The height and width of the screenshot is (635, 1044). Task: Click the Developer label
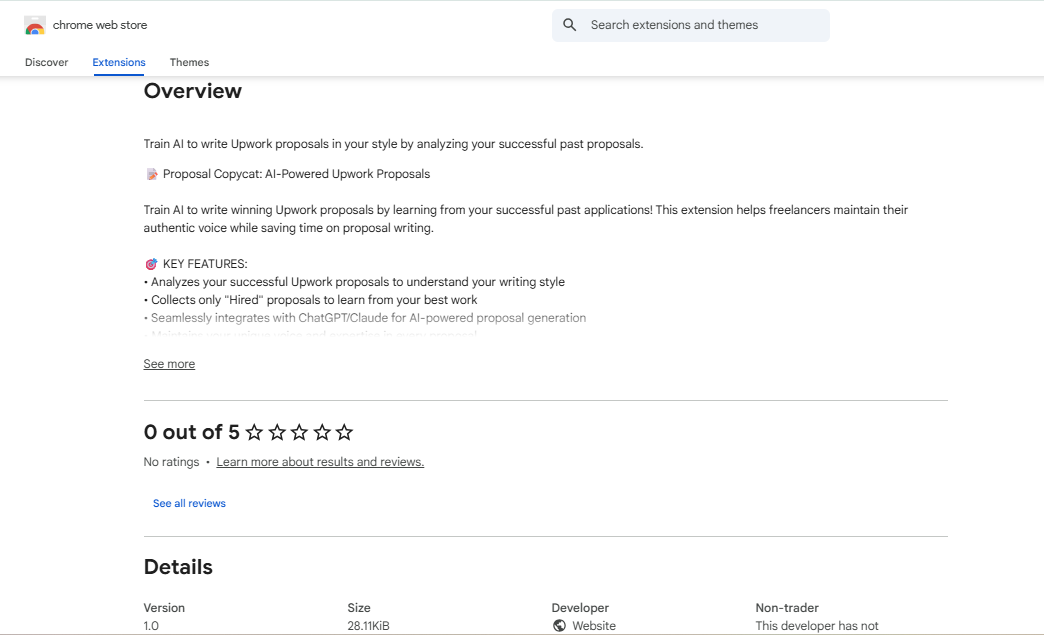pyautogui.click(x=580, y=608)
